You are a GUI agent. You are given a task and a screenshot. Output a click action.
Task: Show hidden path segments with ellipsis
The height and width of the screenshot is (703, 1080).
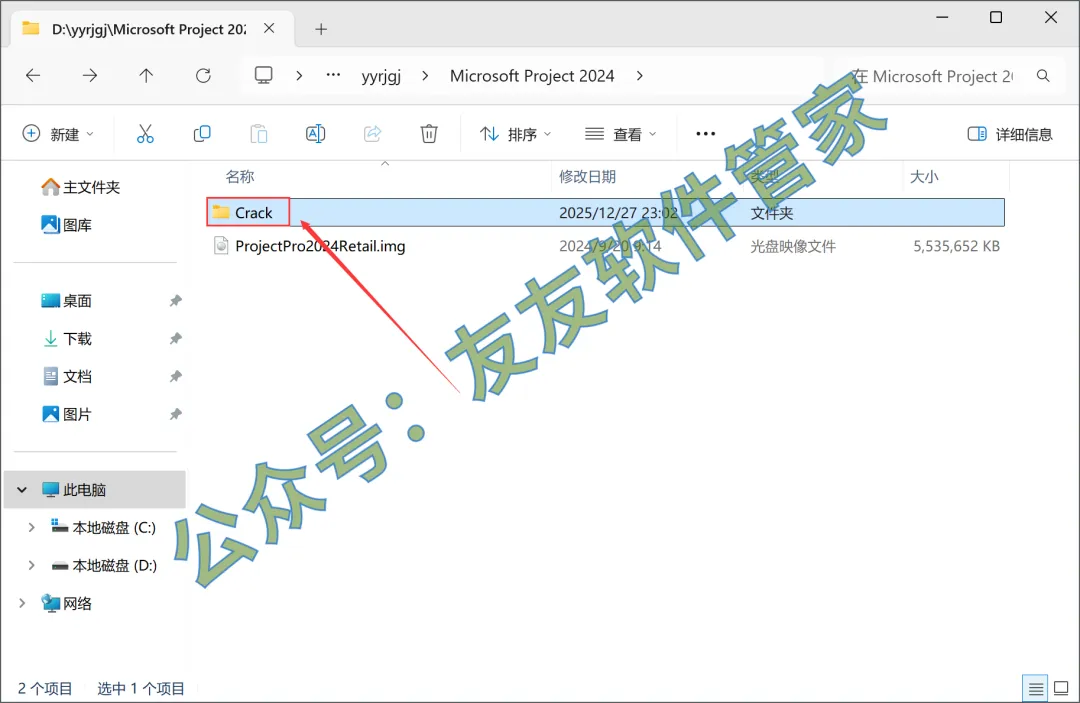click(x=333, y=75)
